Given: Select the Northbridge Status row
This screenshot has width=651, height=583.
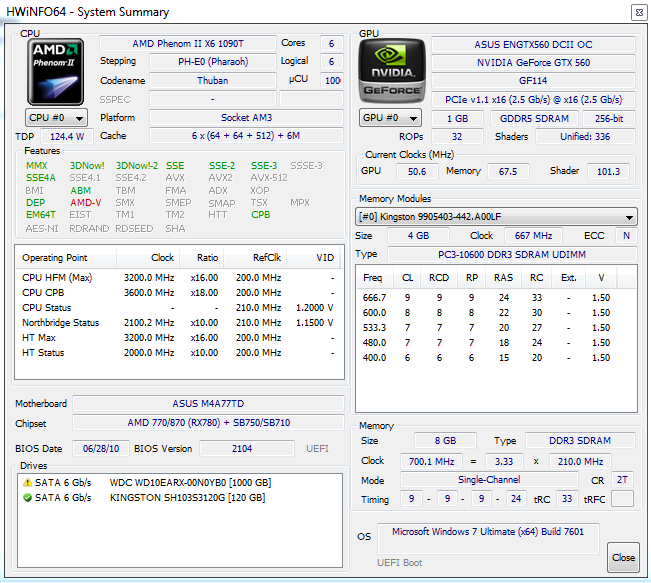Looking at the screenshot, I should click(179, 323).
